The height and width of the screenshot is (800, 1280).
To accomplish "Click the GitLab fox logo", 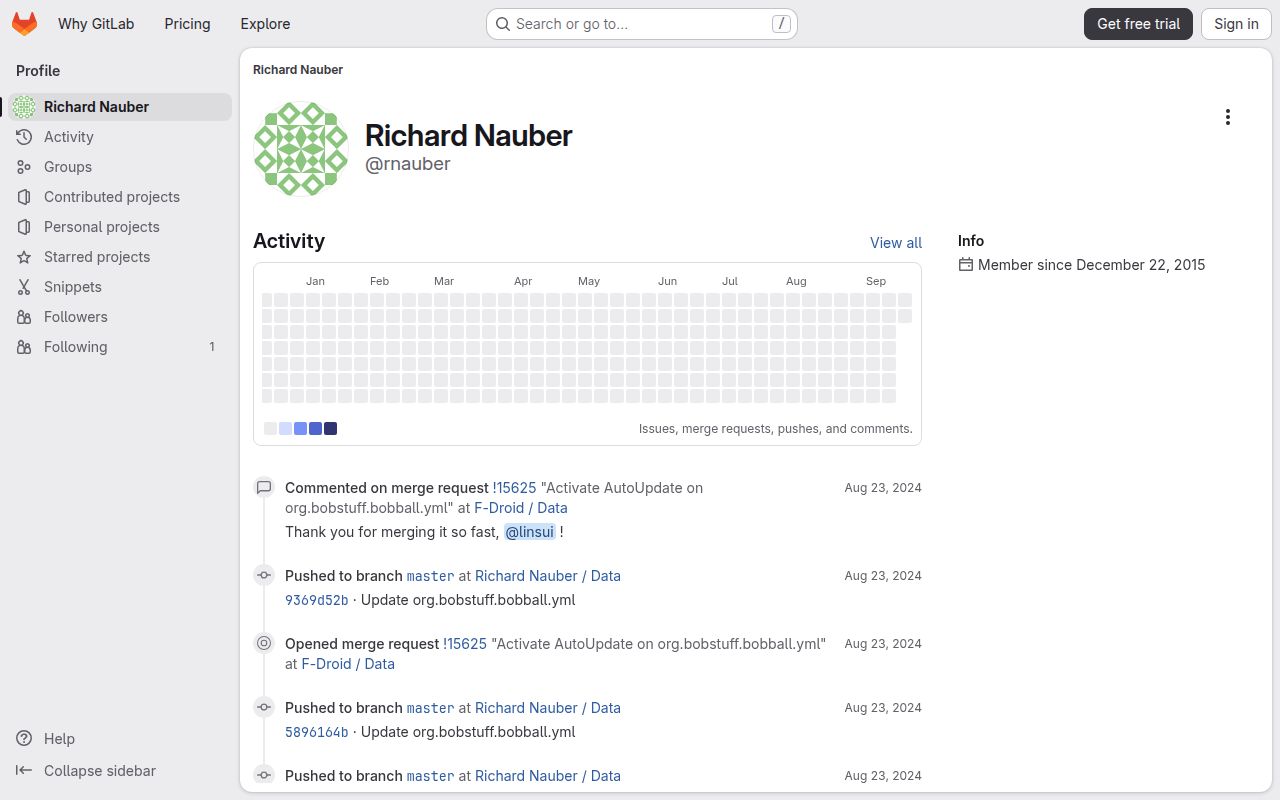I will [x=24, y=24].
